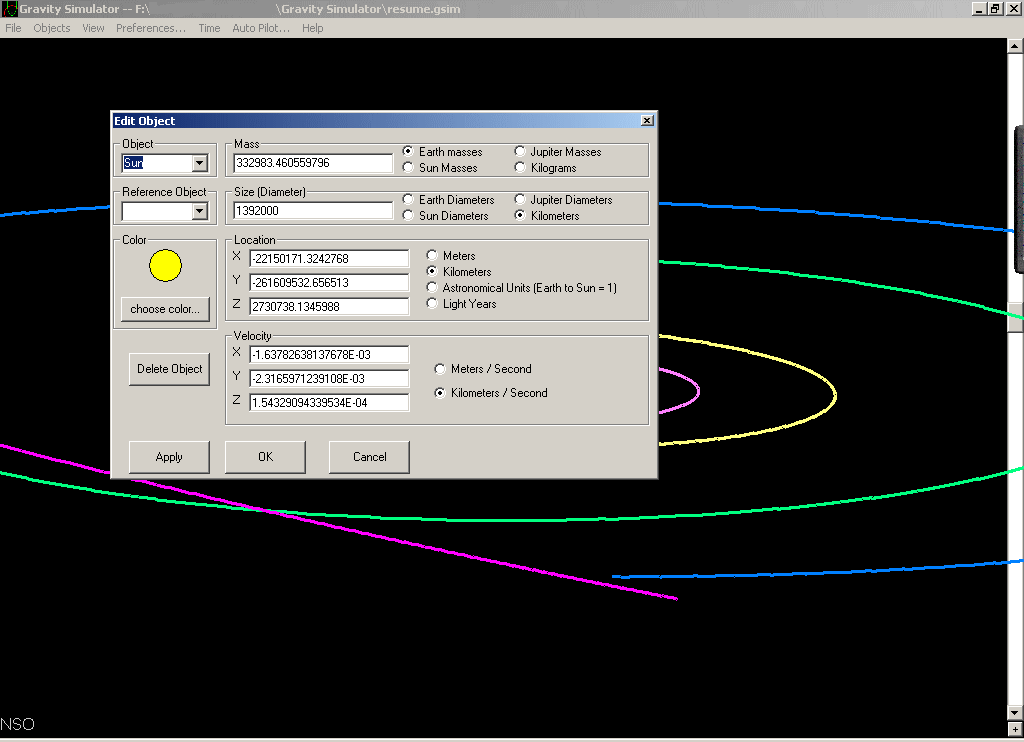
Task: Restore down the Gravity Simulator window
Action: tap(995, 9)
